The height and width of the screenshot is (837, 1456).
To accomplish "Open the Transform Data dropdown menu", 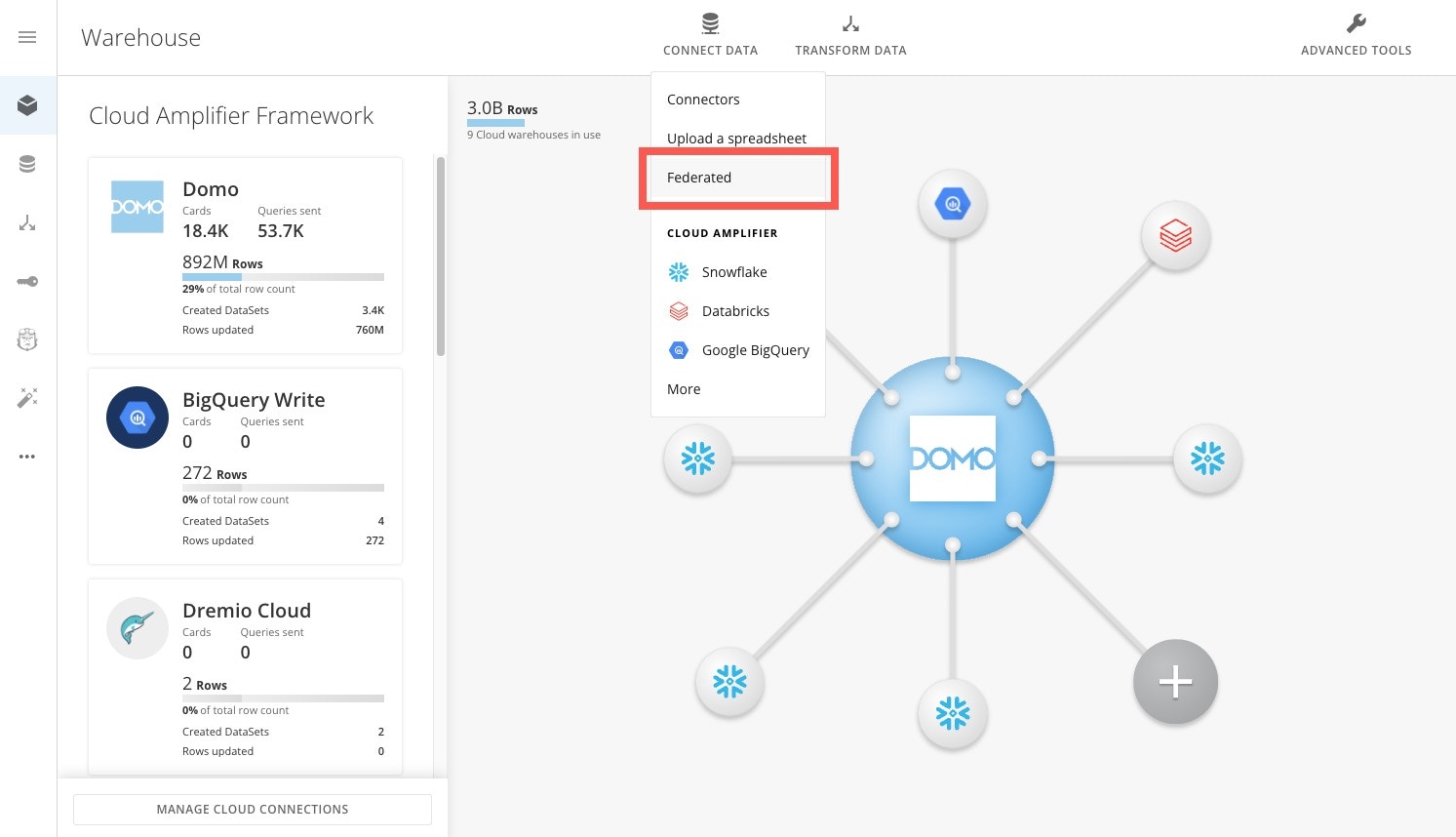I will pos(850,37).
